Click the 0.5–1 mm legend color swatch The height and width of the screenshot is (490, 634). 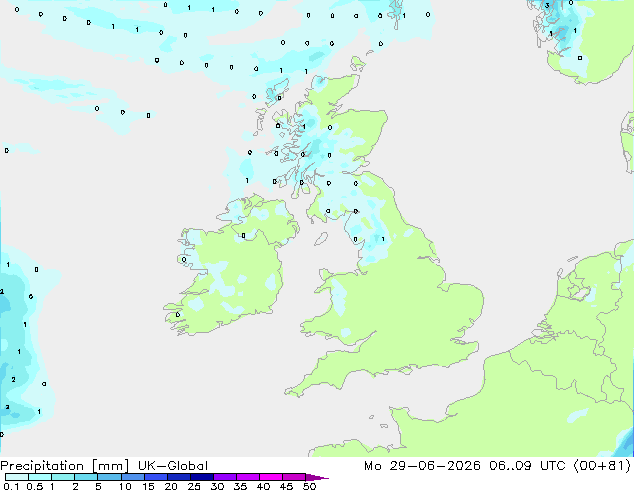40,477
